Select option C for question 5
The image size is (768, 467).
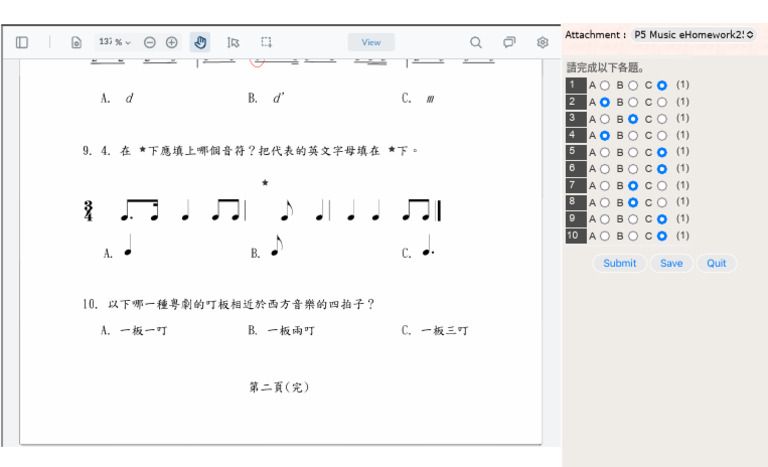[662, 152]
